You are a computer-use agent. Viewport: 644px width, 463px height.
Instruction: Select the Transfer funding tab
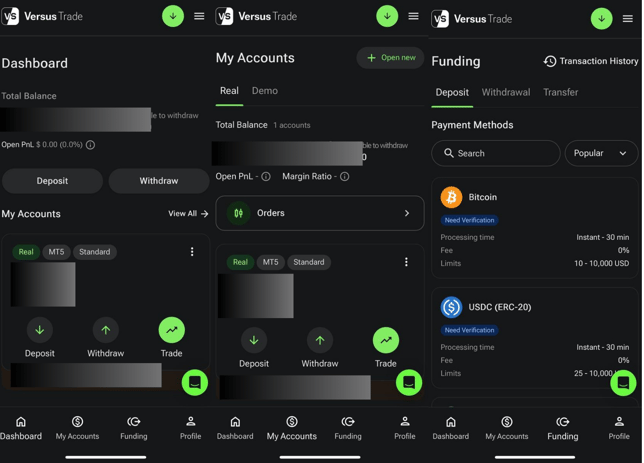tap(561, 92)
